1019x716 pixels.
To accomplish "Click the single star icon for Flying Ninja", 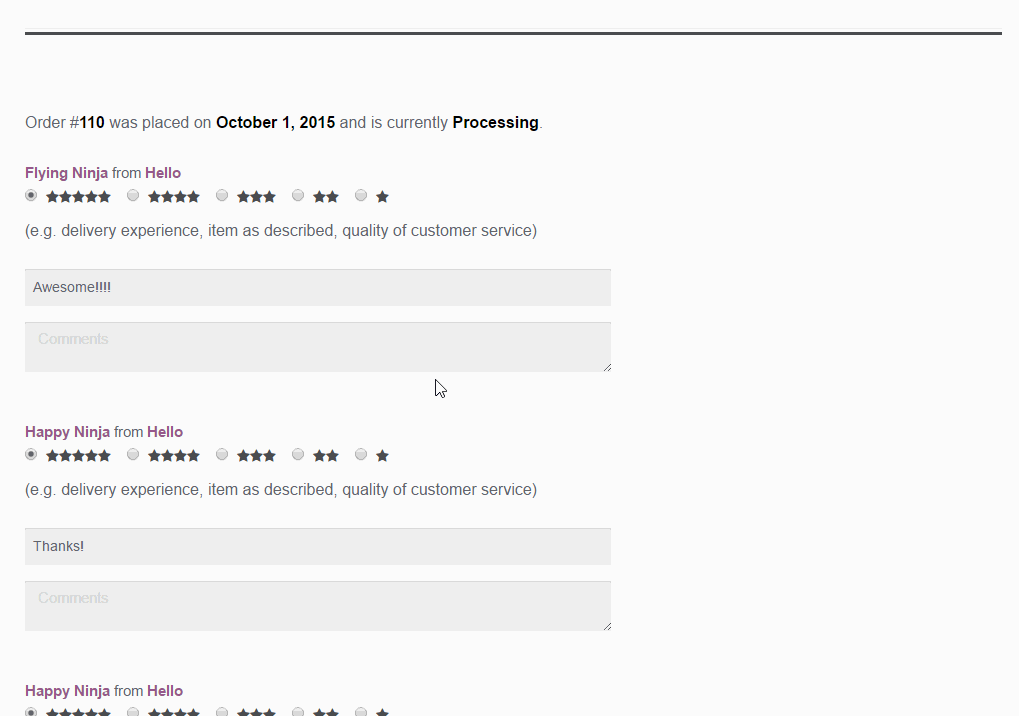I will pyautogui.click(x=382, y=197).
